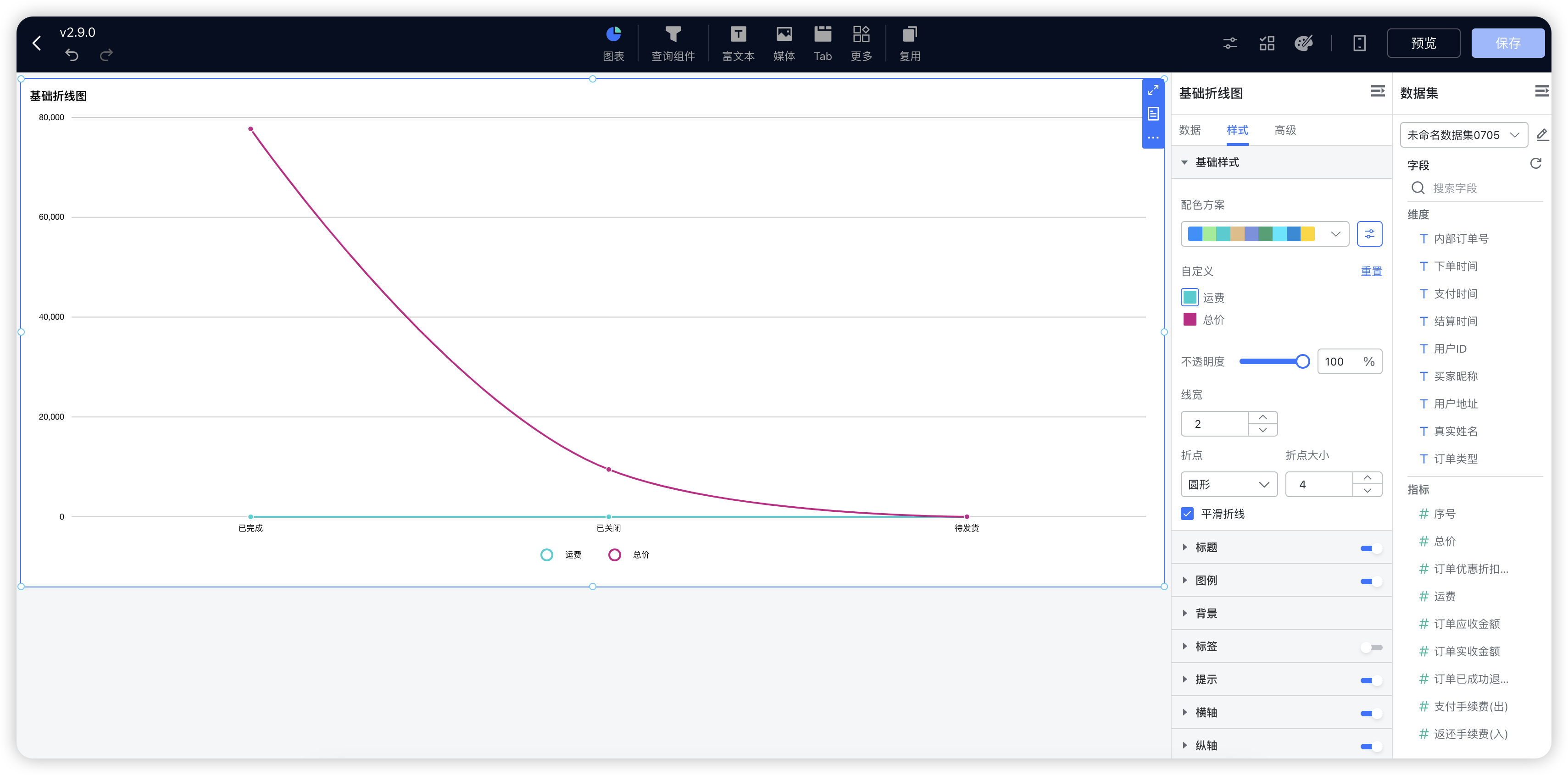Open the 未命名数据集0705 dataset dropdown
Screen dimensions: 1568x775
(1463, 135)
